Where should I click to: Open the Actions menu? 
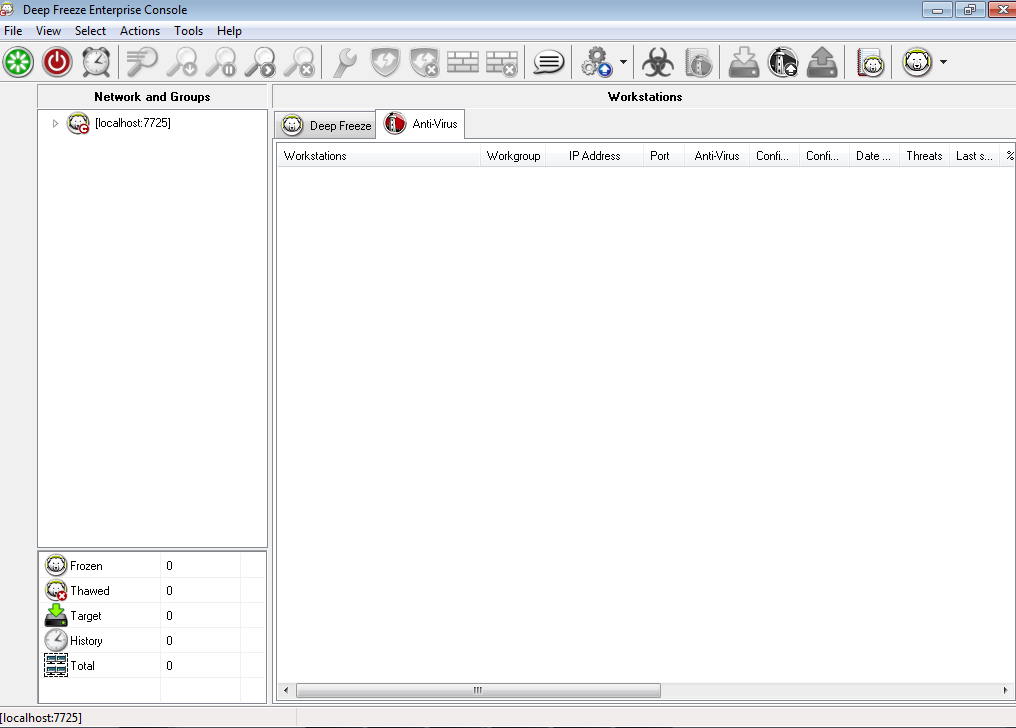point(140,31)
